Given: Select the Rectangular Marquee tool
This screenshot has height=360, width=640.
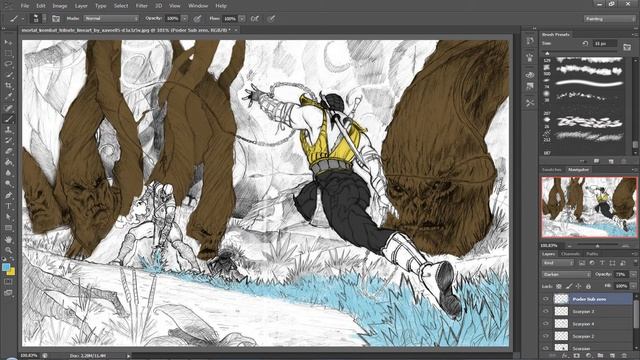Looking at the screenshot, I should [x=8, y=53].
